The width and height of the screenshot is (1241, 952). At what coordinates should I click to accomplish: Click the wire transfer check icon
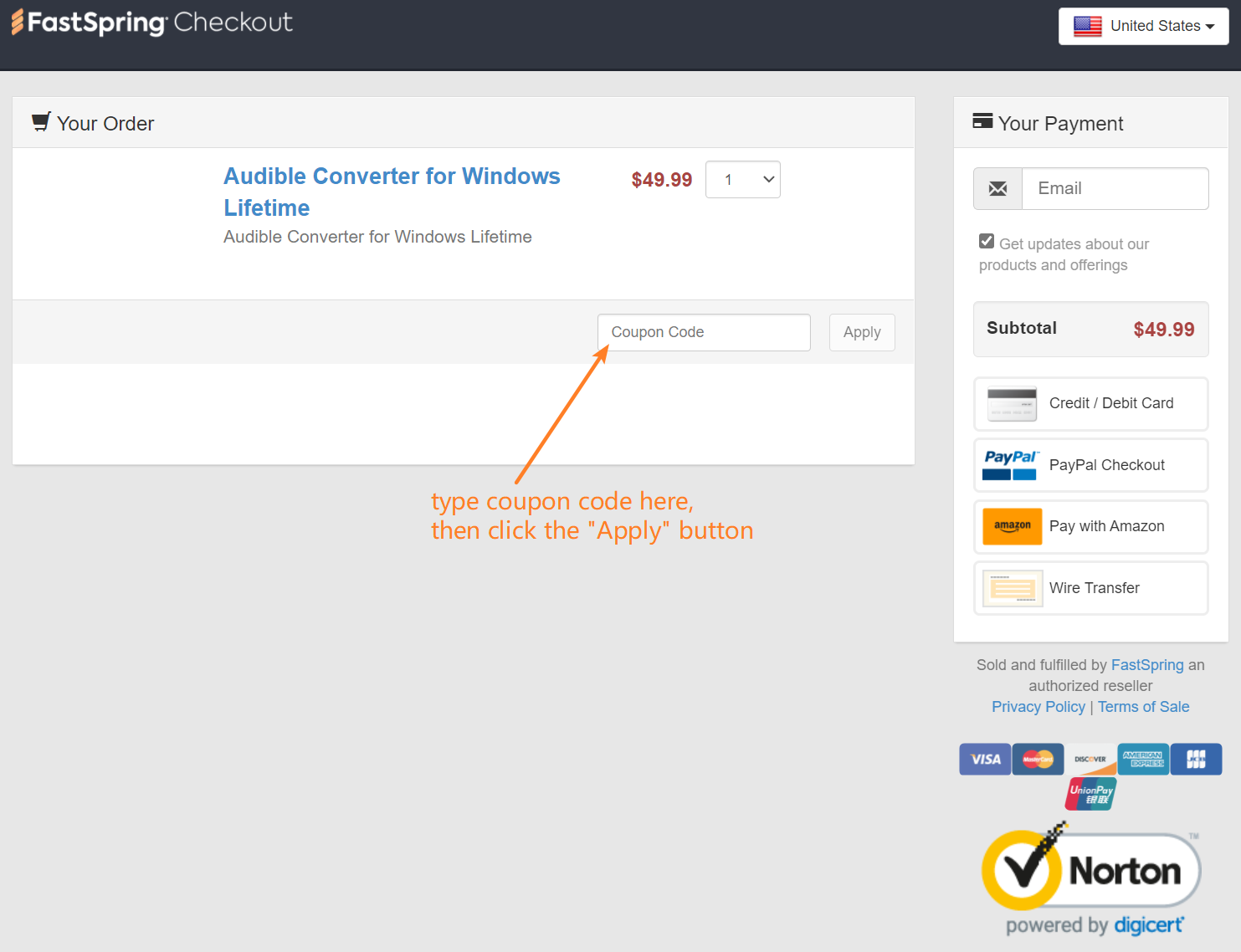tap(1012, 588)
